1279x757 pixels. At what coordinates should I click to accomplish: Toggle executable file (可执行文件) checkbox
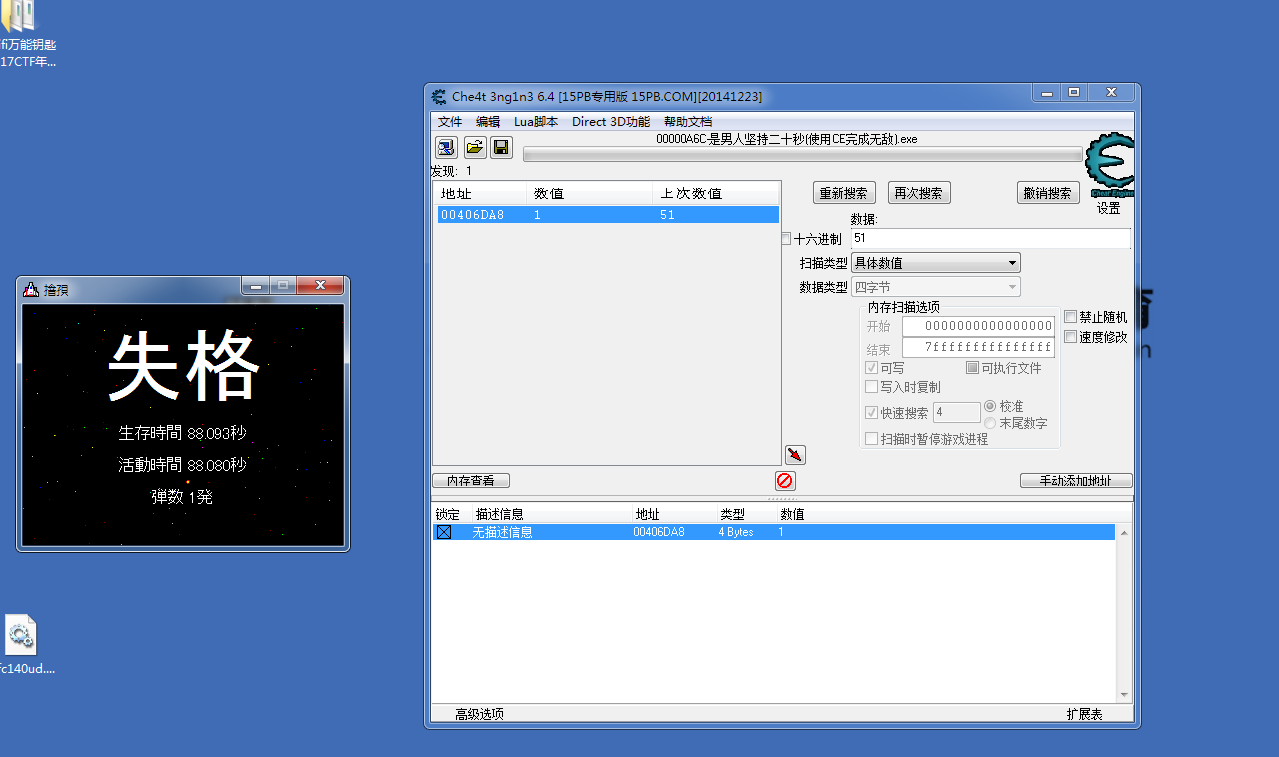pyautogui.click(x=972, y=368)
